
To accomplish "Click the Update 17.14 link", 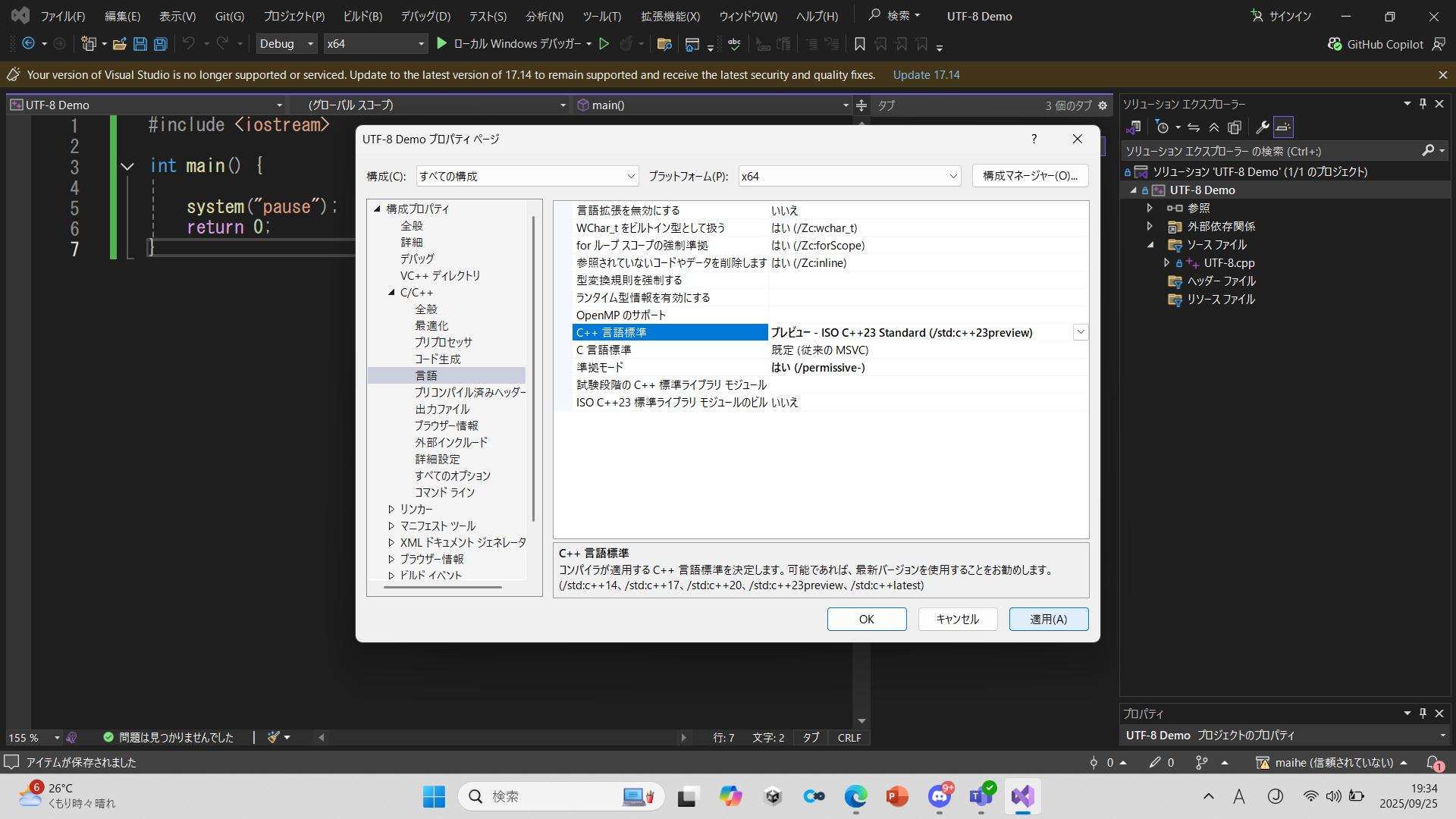I will [926, 74].
